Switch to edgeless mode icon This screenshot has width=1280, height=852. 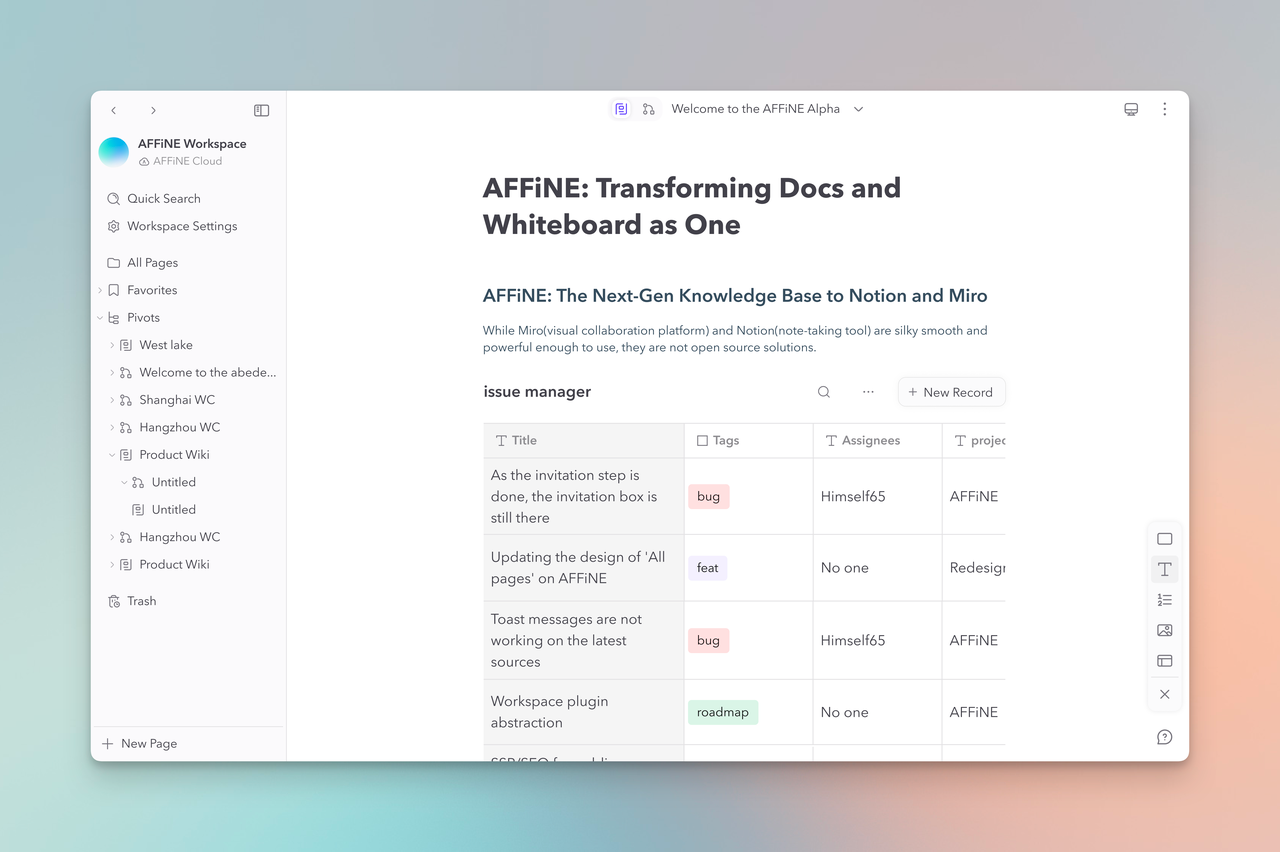click(649, 109)
